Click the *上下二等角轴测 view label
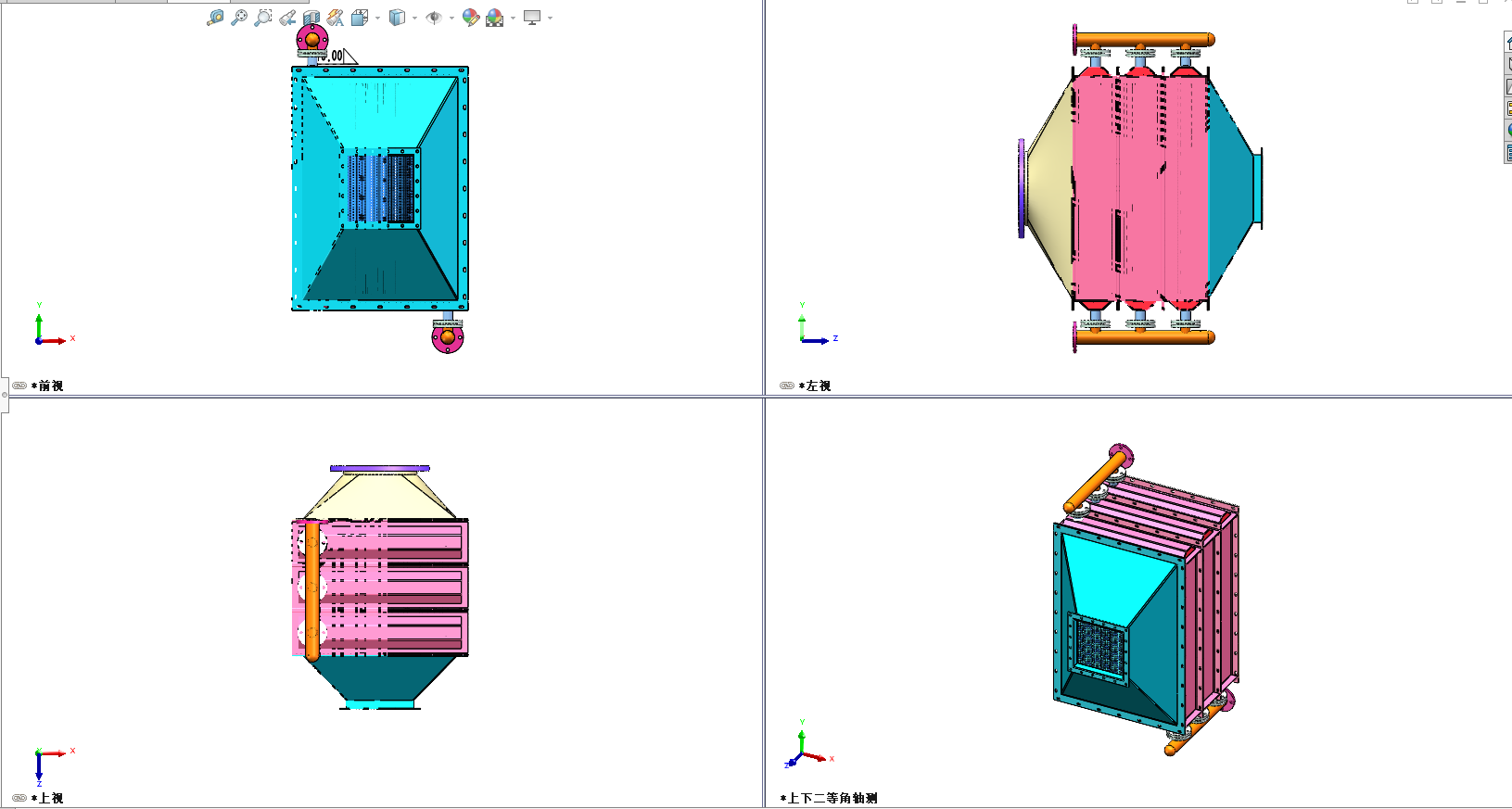Viewport: 1512px width, 809px height. 829,798
